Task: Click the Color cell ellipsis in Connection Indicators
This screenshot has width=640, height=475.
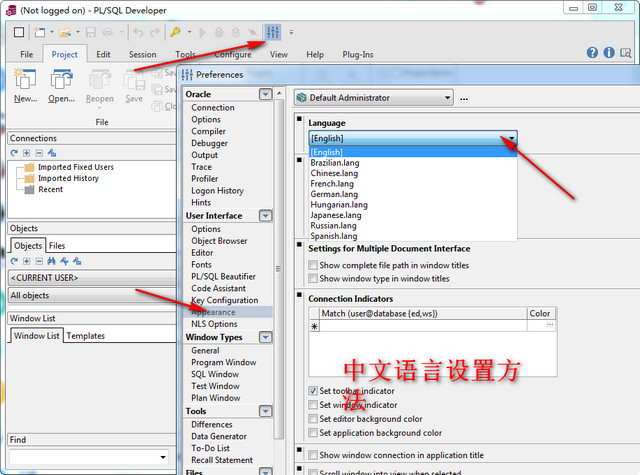Action: [x=550, y=325]
